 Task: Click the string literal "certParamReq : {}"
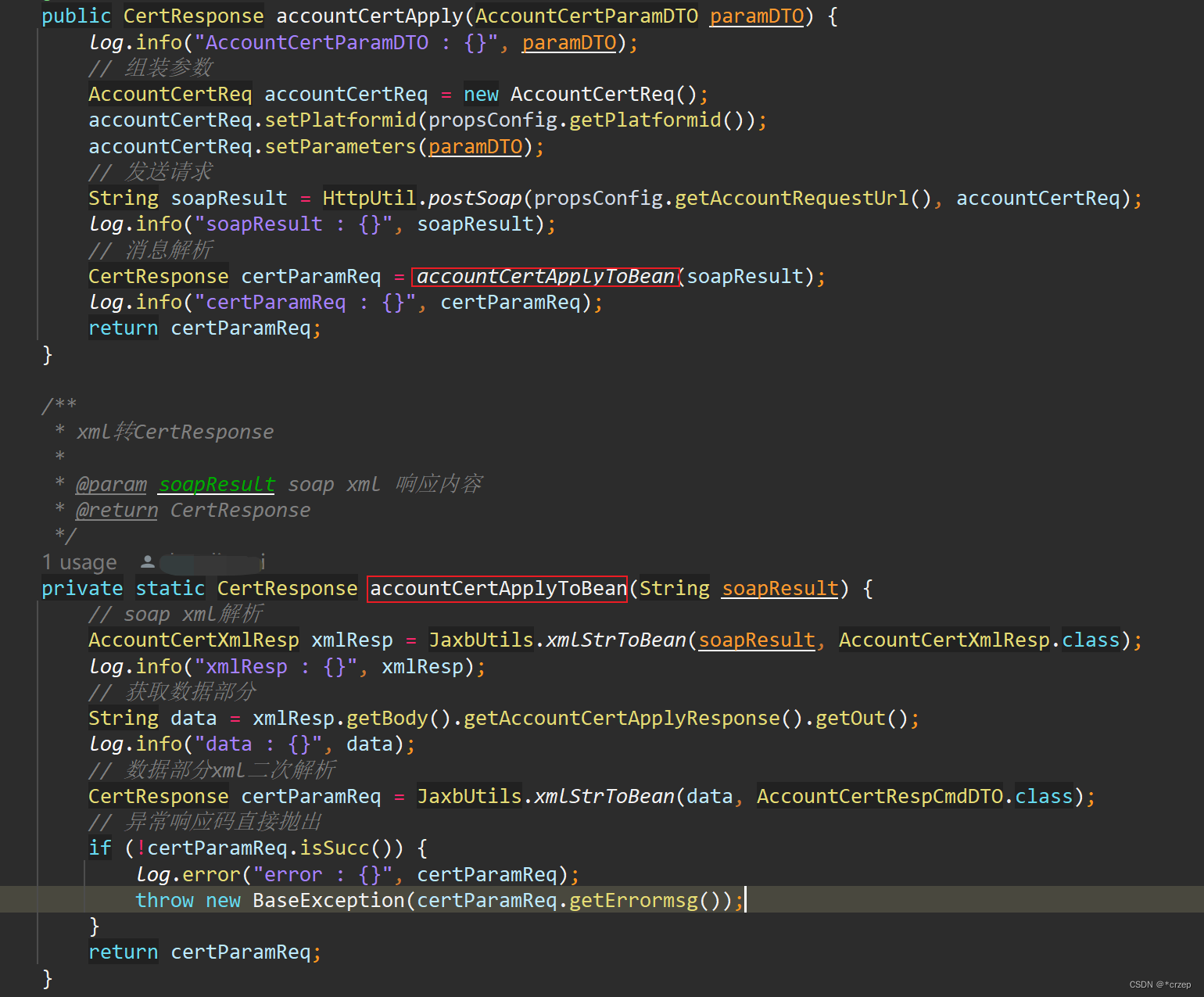(304, 302)
